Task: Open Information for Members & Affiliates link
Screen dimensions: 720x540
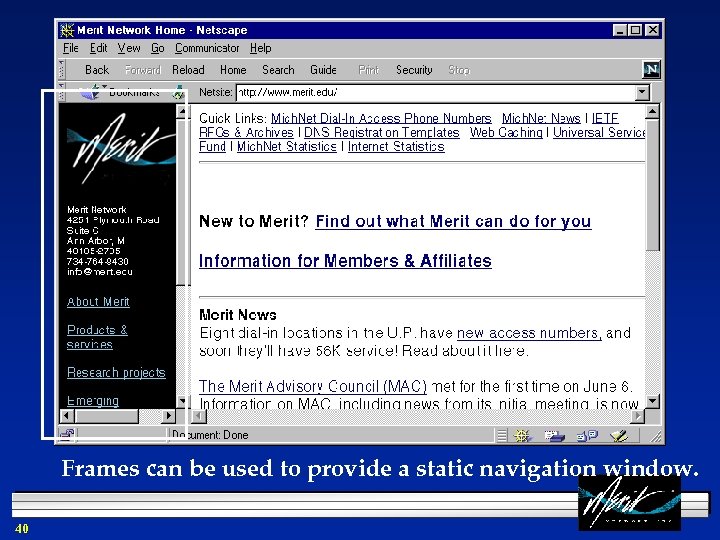Action: pos(345,261)
